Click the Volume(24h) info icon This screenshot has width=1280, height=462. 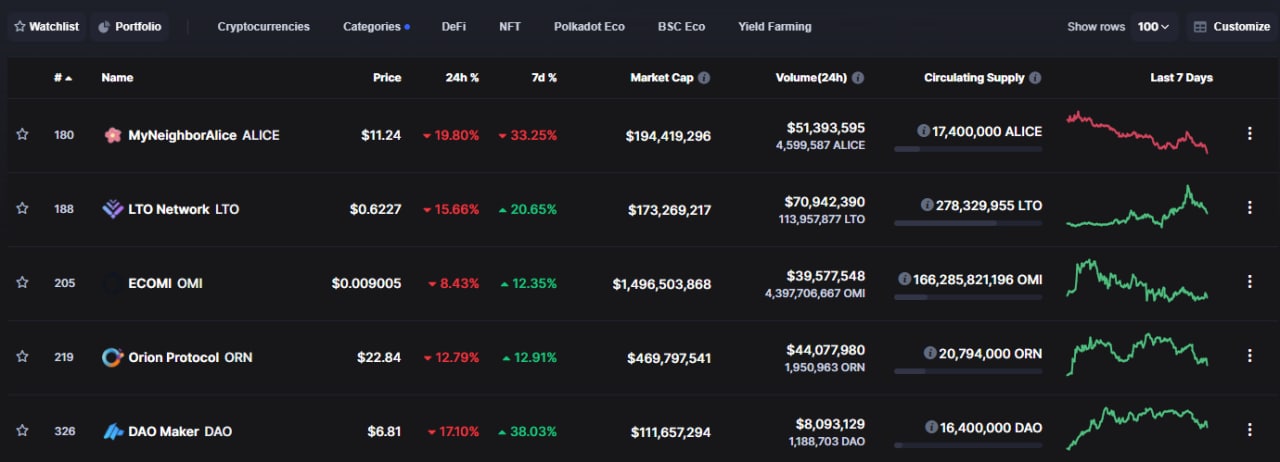[858, 78]
